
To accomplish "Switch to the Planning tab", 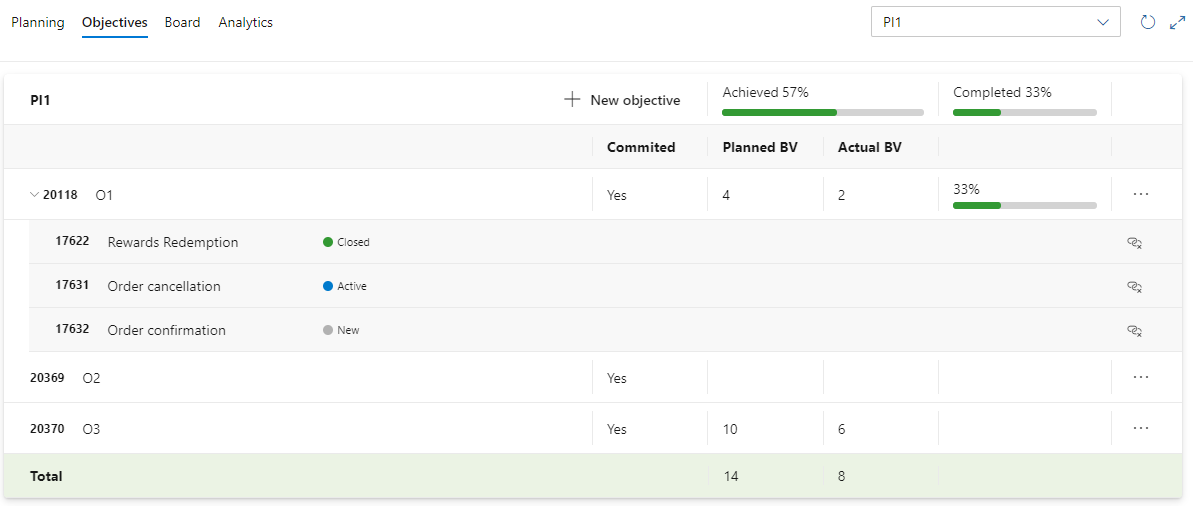I will point(38,22).
